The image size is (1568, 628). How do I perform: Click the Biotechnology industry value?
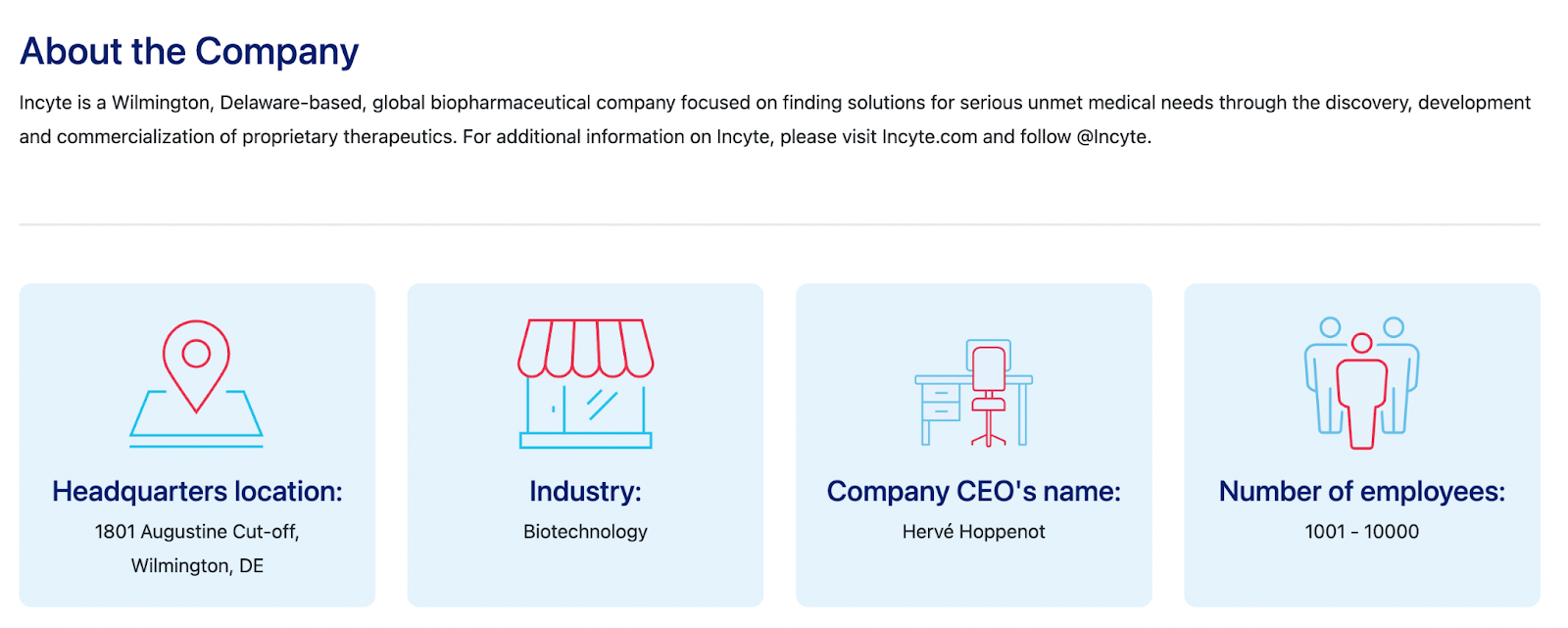tap(585, 532)
